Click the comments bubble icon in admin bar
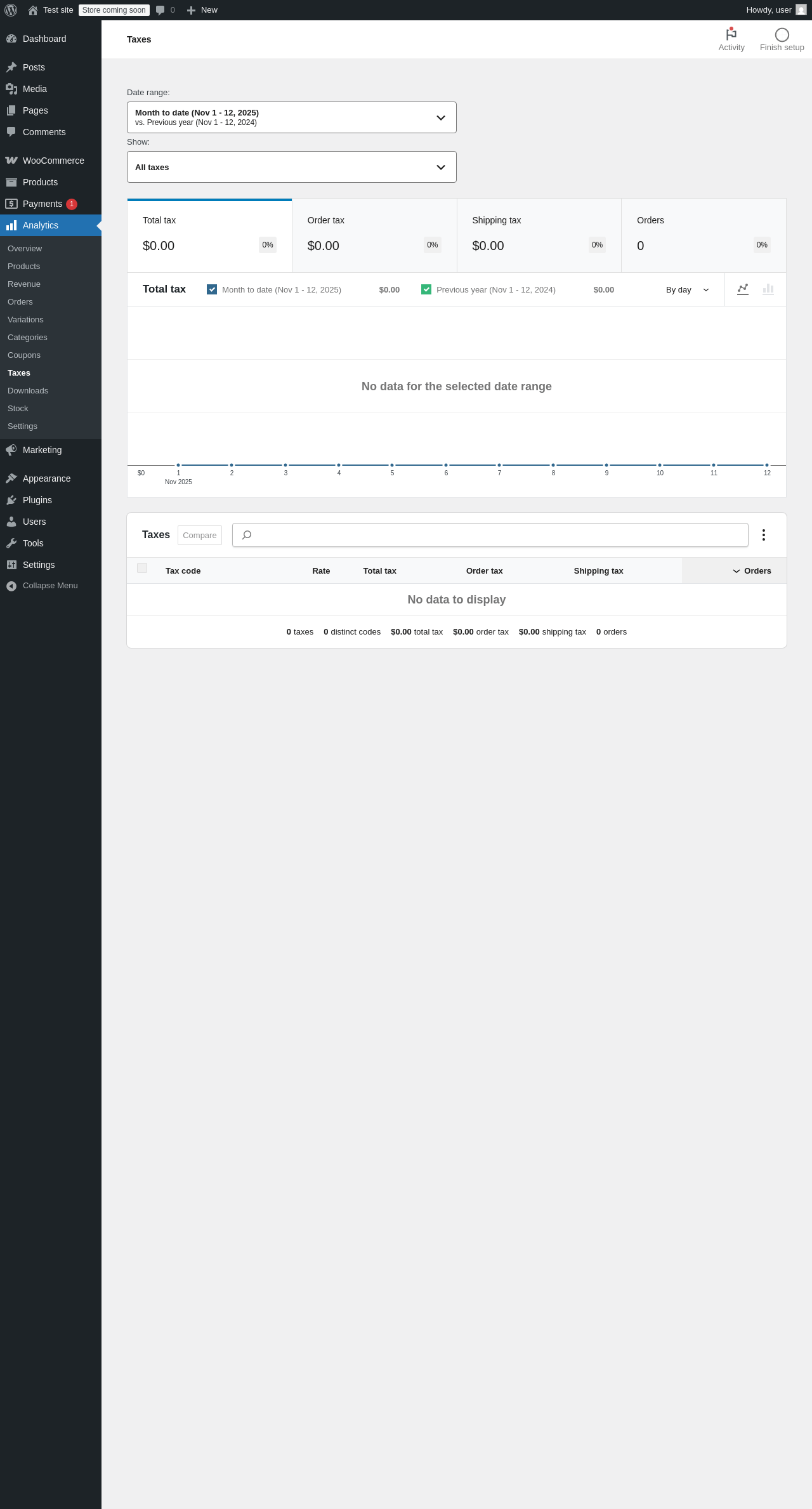The image size is (812, 1509). (x=160, y=10)
